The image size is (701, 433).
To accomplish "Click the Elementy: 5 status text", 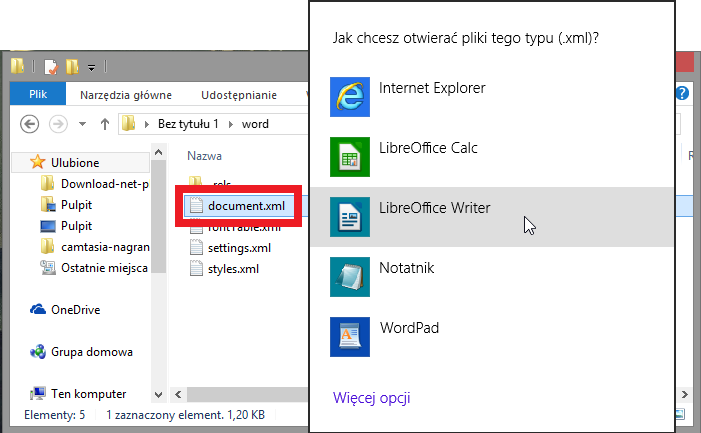I will [55, 415].
